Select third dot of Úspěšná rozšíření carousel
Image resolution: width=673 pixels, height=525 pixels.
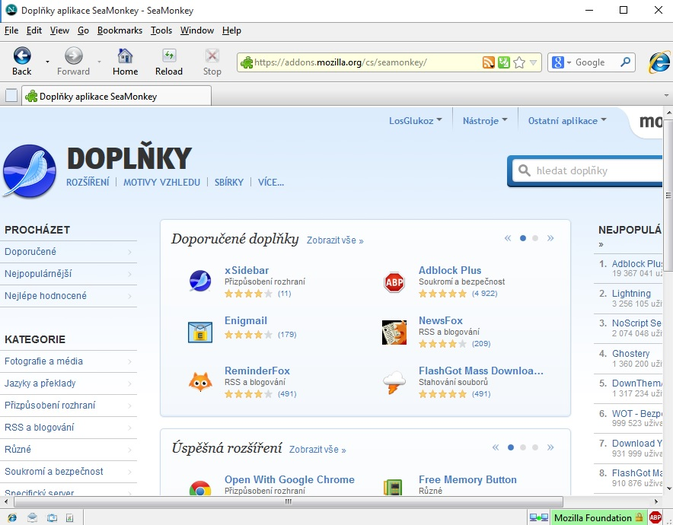(535, 447)
